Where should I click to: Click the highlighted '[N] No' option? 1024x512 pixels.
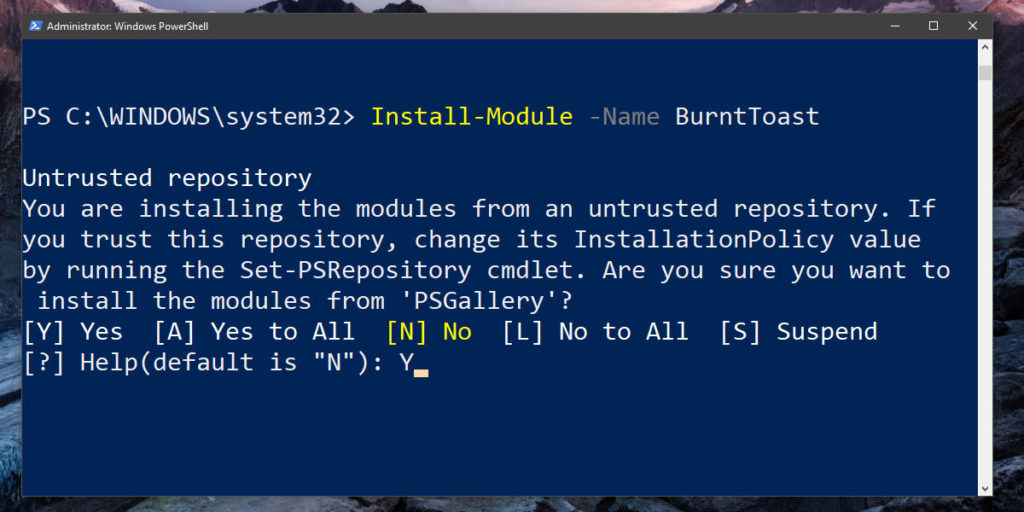[x=429, y=332]
